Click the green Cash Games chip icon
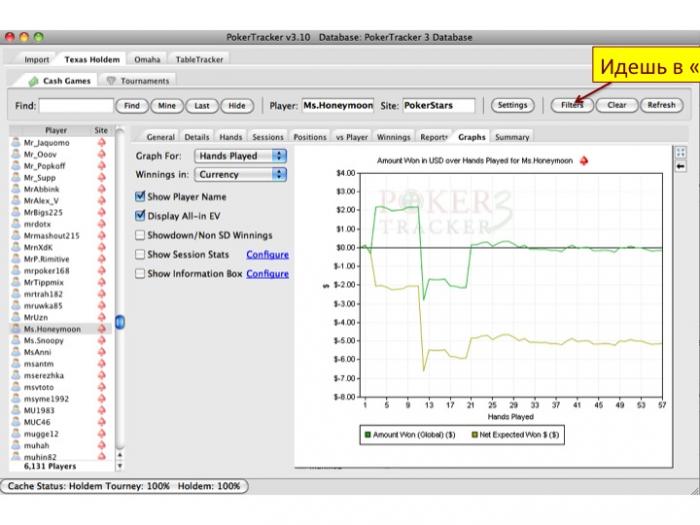 pos(33,81)
